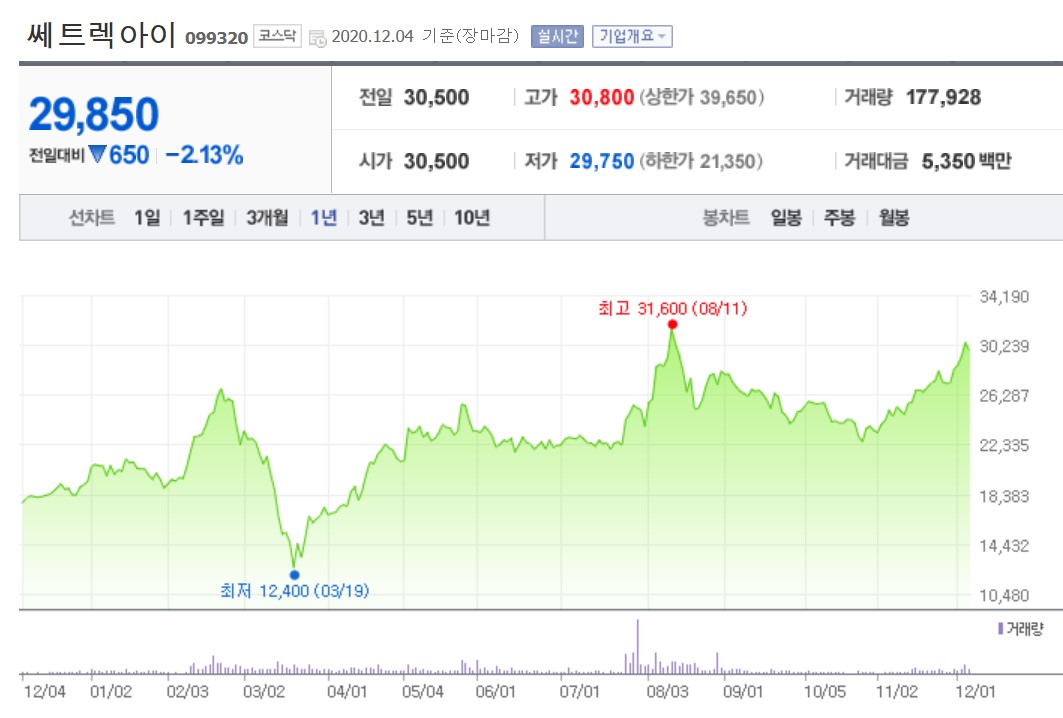Select the 1일 line chart tab

pos(147,218)
